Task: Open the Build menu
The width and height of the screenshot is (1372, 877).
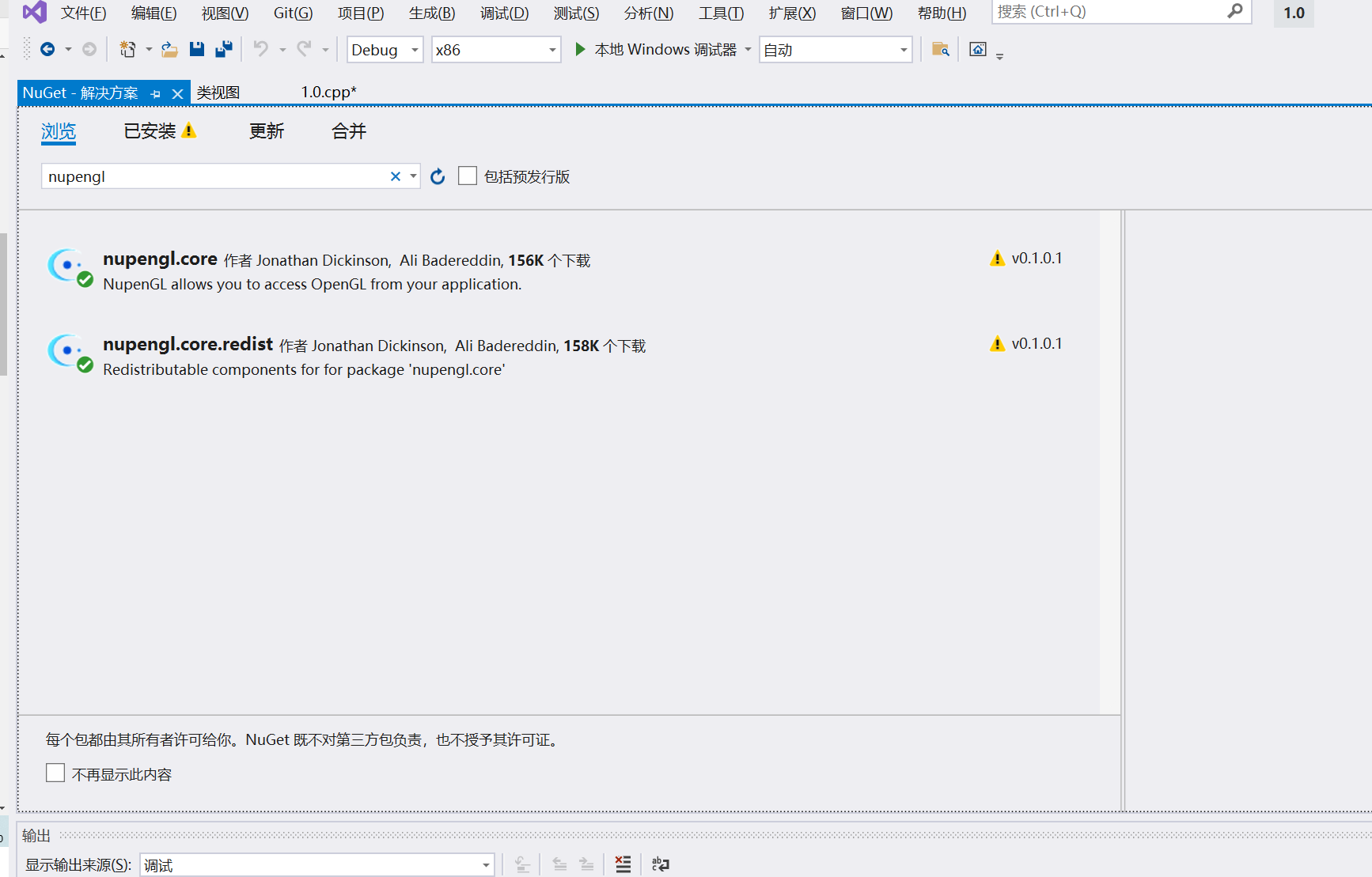Action: [432, 13]
